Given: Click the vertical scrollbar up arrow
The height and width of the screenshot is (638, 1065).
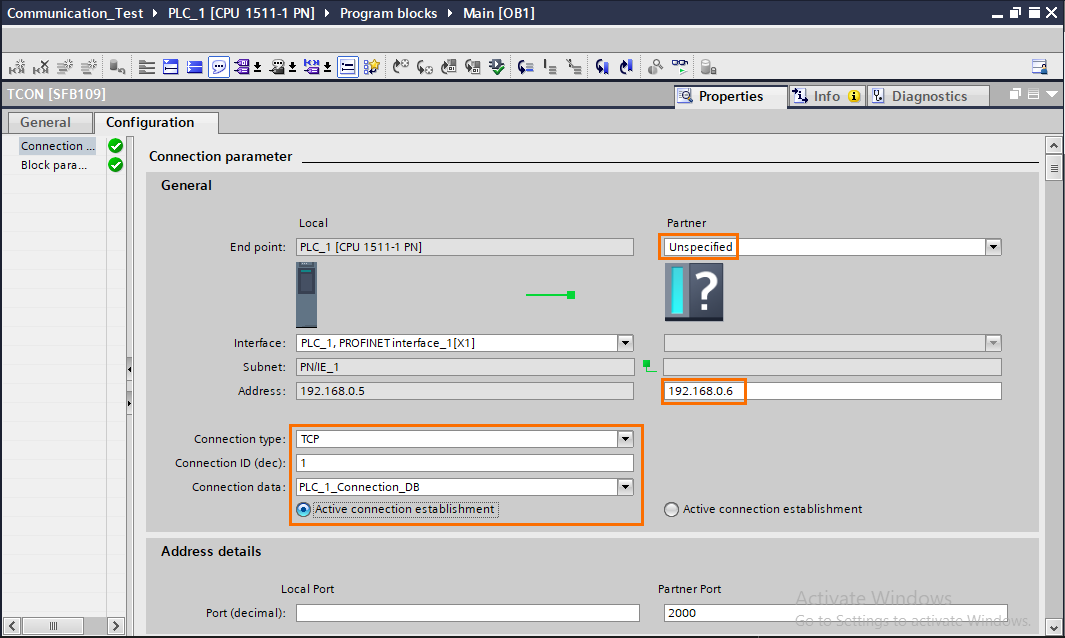Looking at the screenshot, I should (1053, 145).
